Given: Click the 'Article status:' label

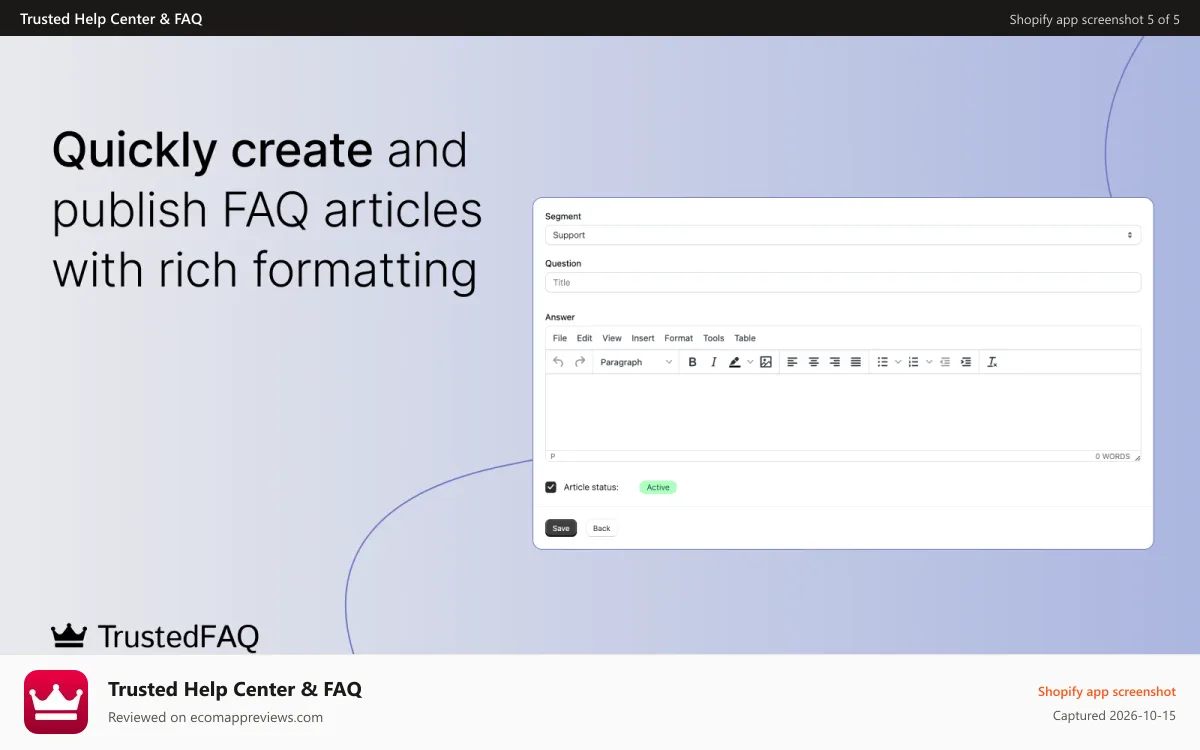Looking at the screenshot, I should (x=591, y=487).
